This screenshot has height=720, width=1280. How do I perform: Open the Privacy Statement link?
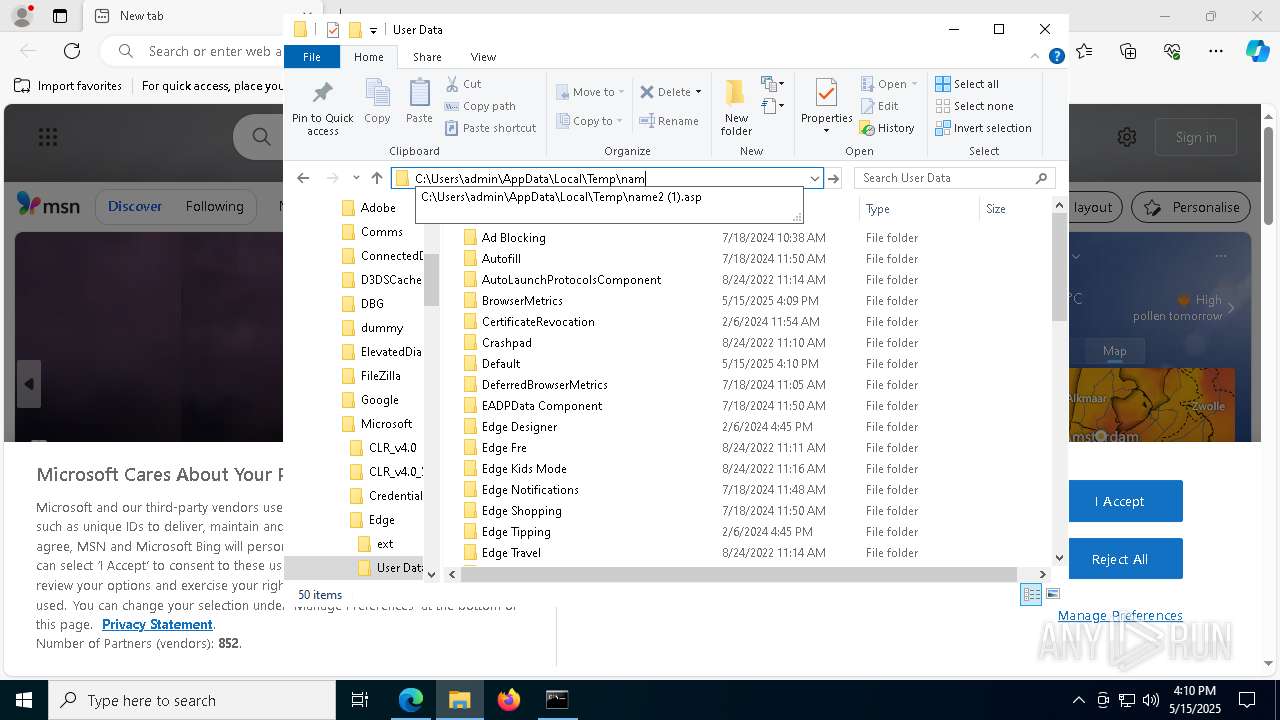(x=157, y=624)
